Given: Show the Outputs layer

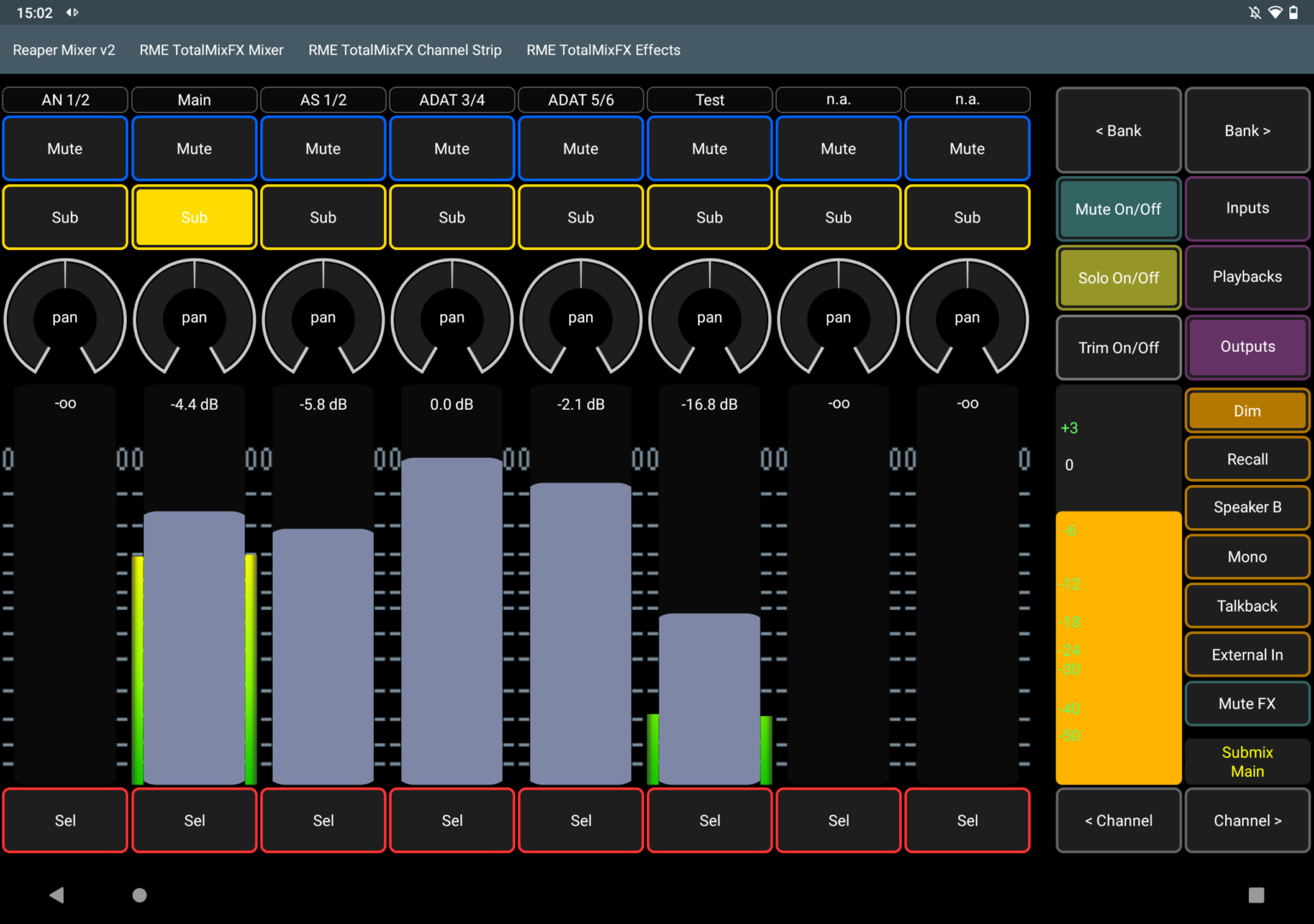Looking at the screenshot, I should tap(1246, 346).
